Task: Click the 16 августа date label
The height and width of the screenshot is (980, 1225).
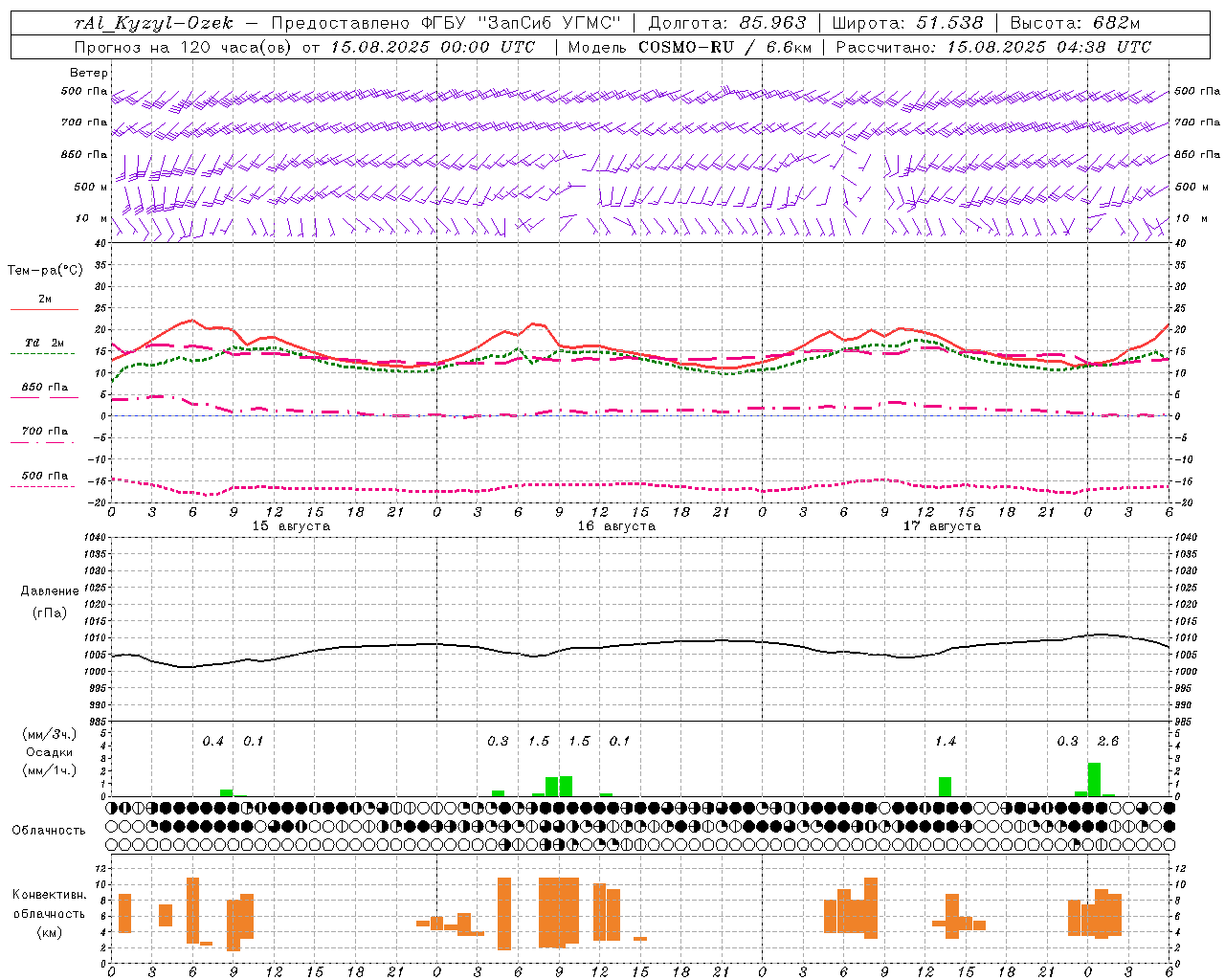Action: (x=616, y=526)
